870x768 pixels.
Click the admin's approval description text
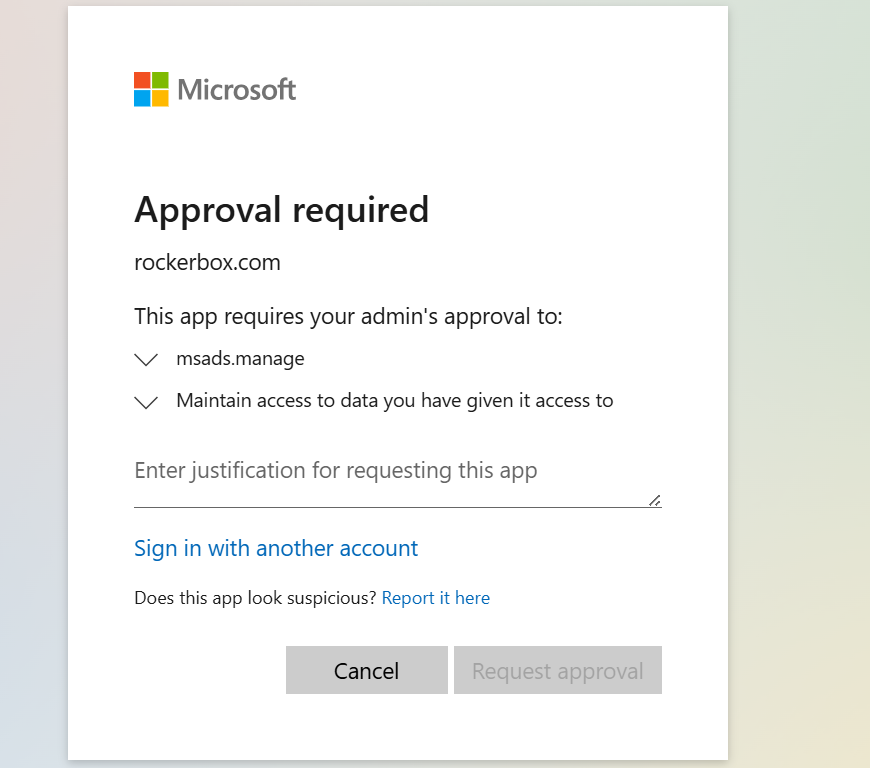pos(348,317)
